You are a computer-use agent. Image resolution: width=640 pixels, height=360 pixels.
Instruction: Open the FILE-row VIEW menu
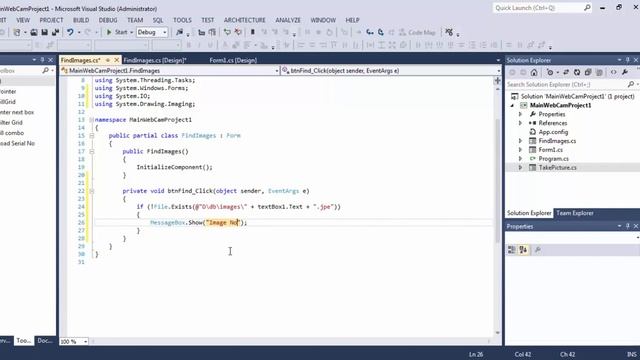coord(23,20)
